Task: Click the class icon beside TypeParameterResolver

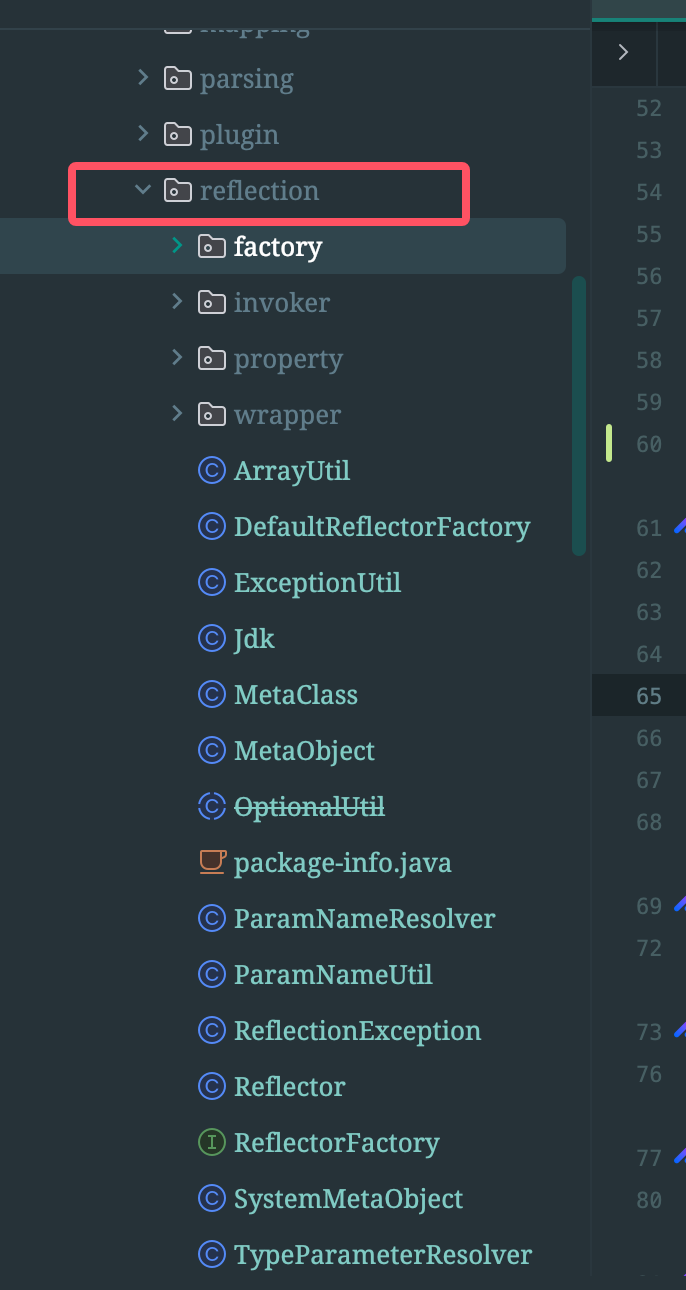Action: point(211,1254)
